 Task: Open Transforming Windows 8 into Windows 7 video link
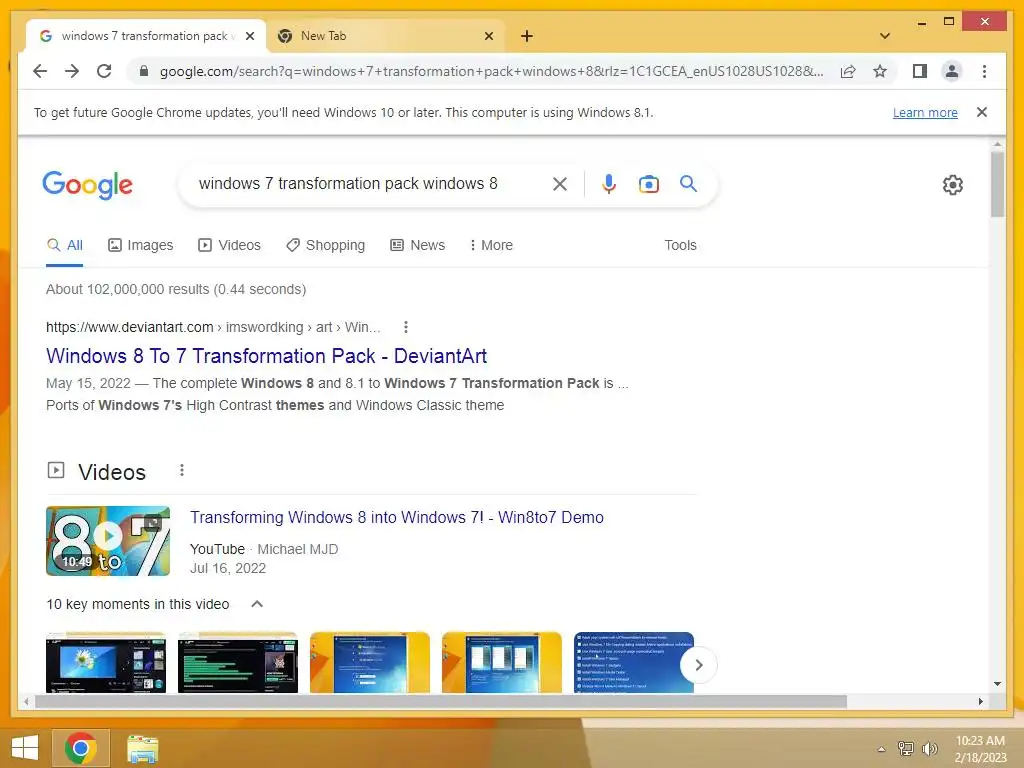(396, 517)
